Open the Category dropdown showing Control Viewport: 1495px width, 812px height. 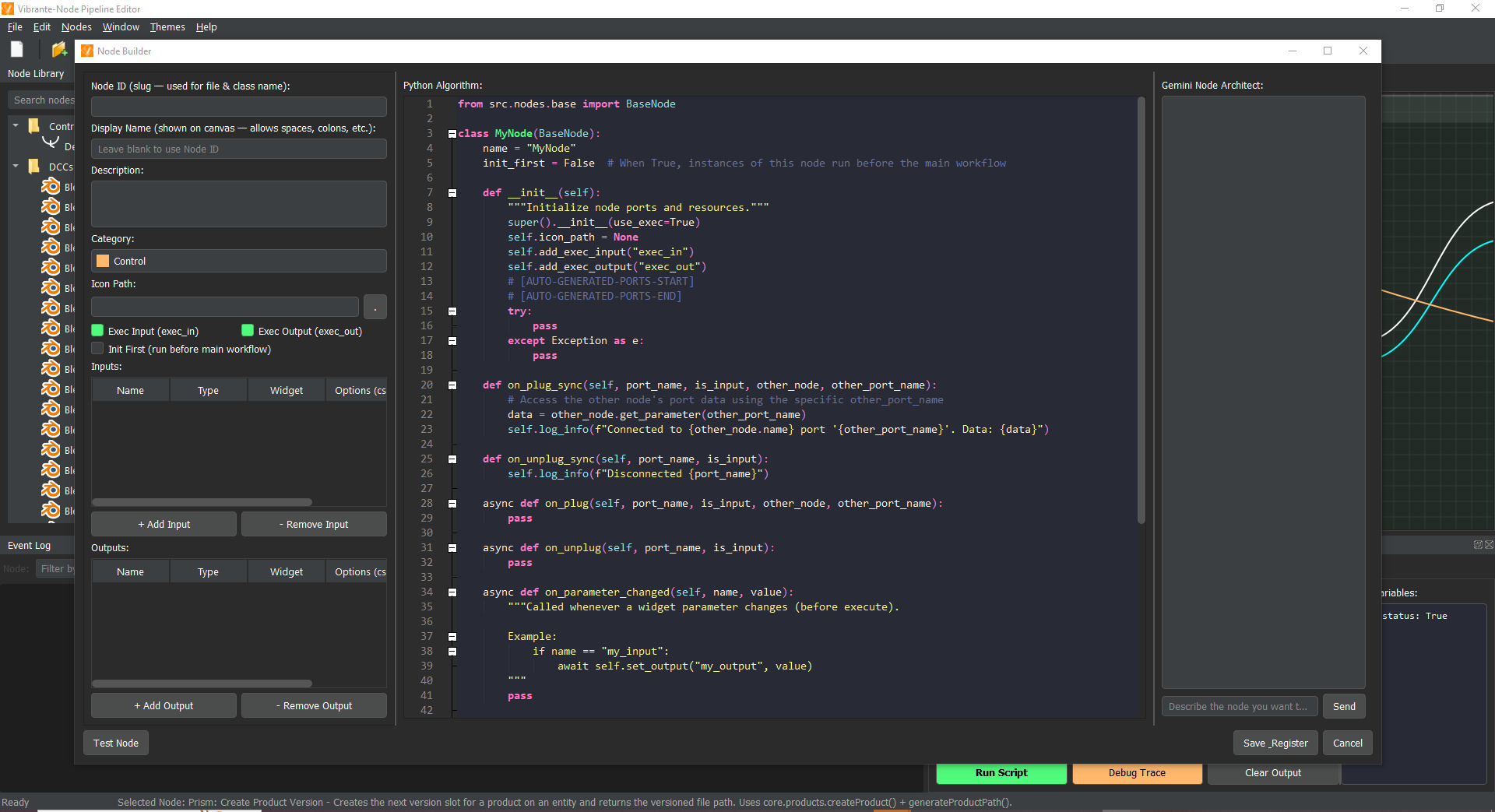coord(239,261)
